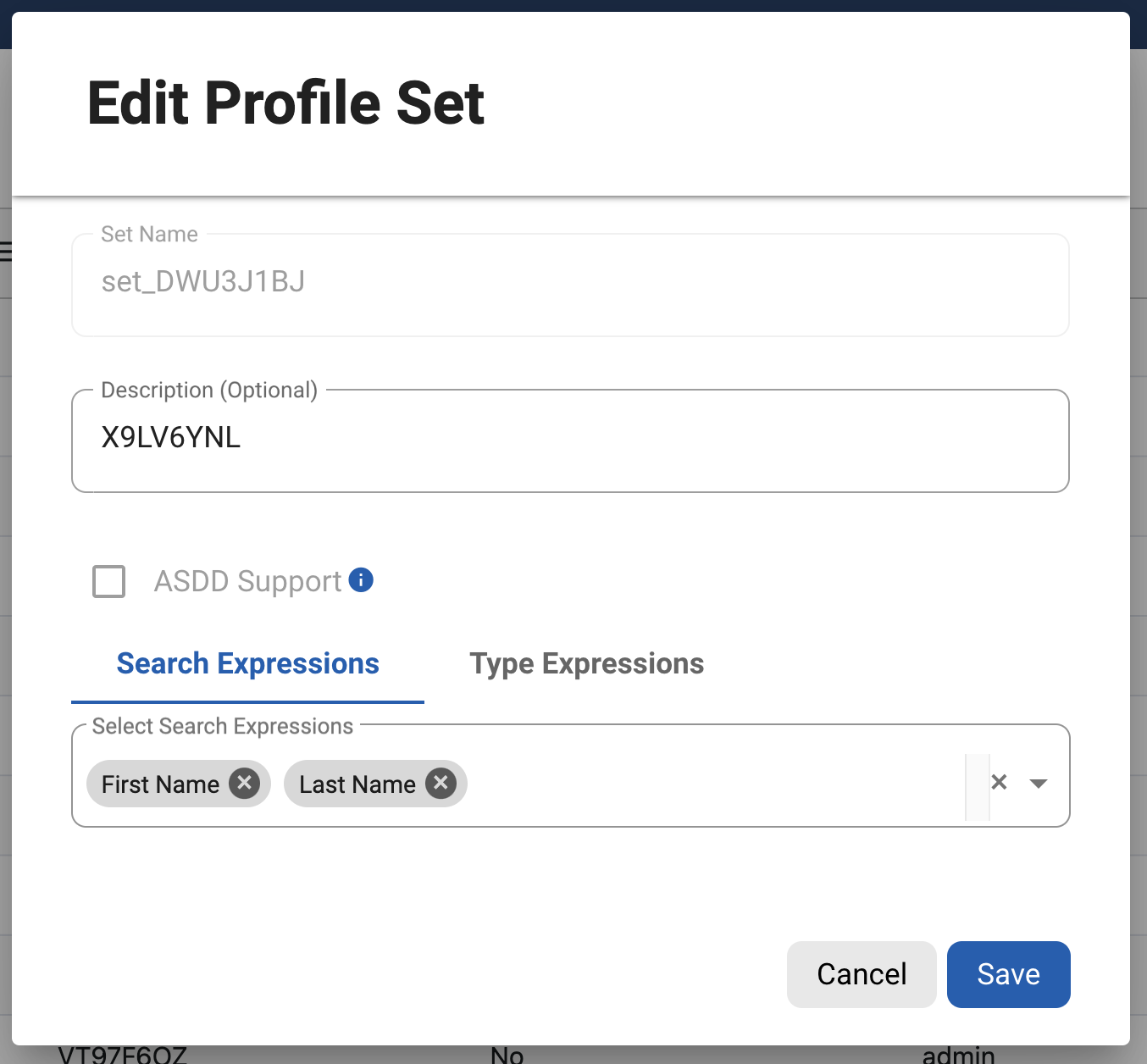This screenshot has width=1147, height=1064.
Task: Click the Edit Profile Set dialog title
Action: [285, 103]
